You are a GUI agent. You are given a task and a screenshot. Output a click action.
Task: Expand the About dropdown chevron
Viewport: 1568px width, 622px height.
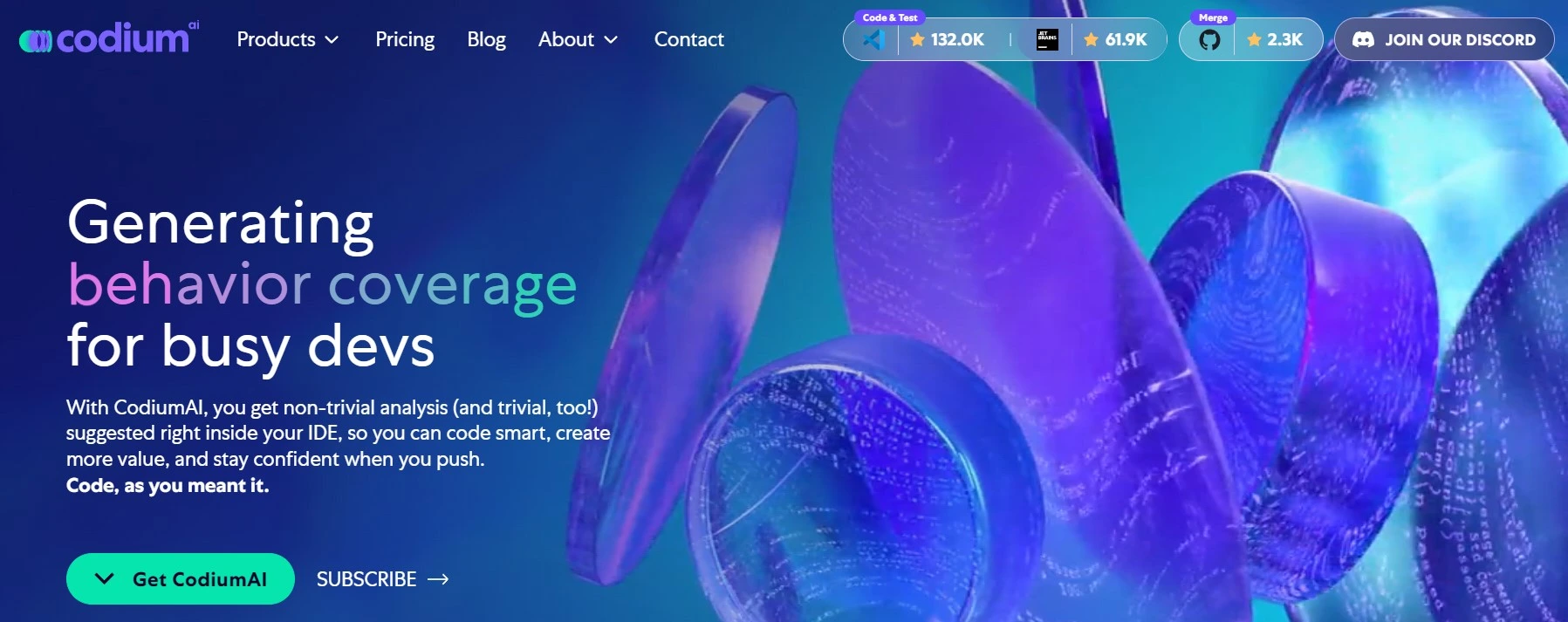coord(612,40)
